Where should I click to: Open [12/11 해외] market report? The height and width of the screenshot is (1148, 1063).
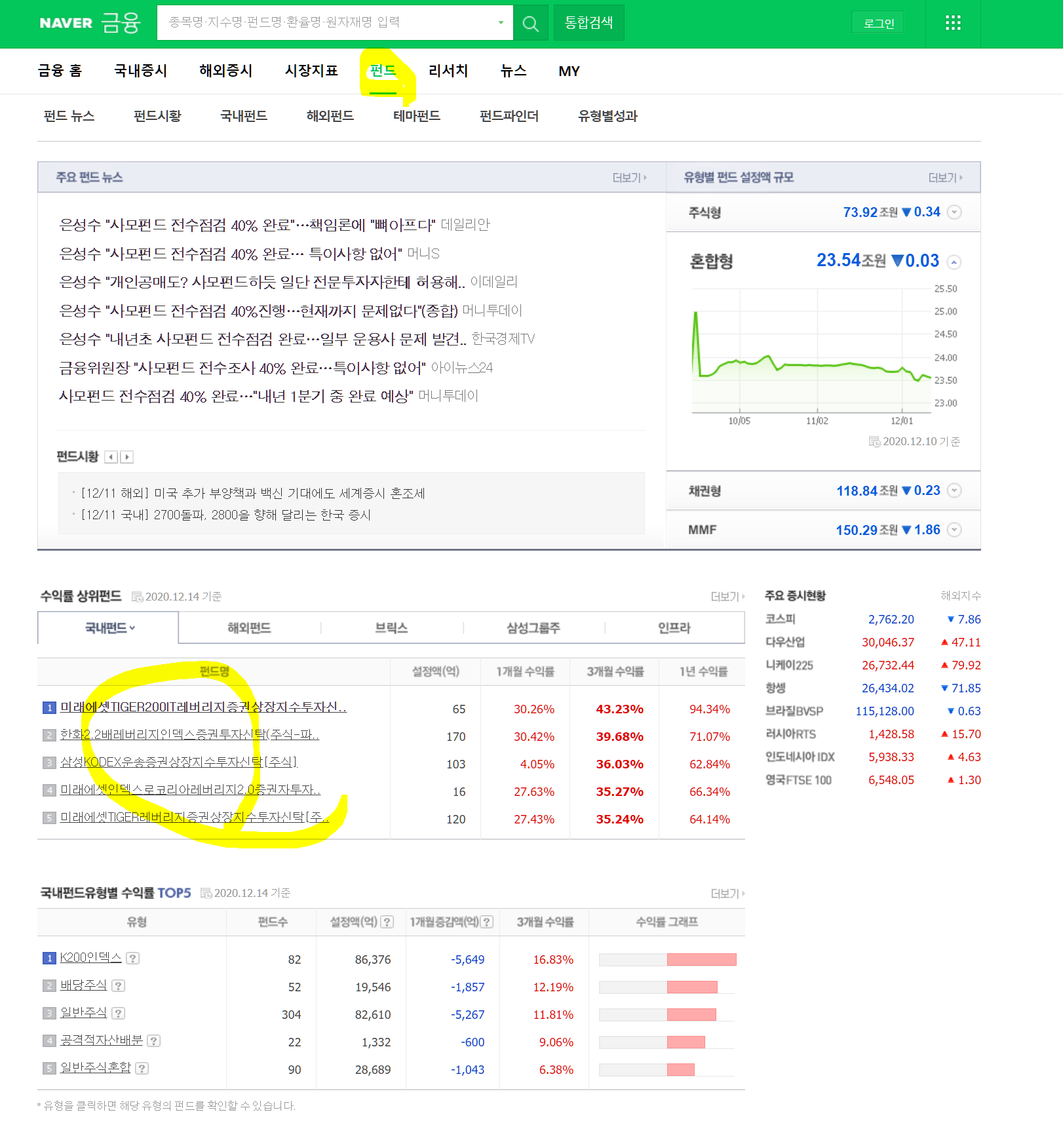(253, 494)
